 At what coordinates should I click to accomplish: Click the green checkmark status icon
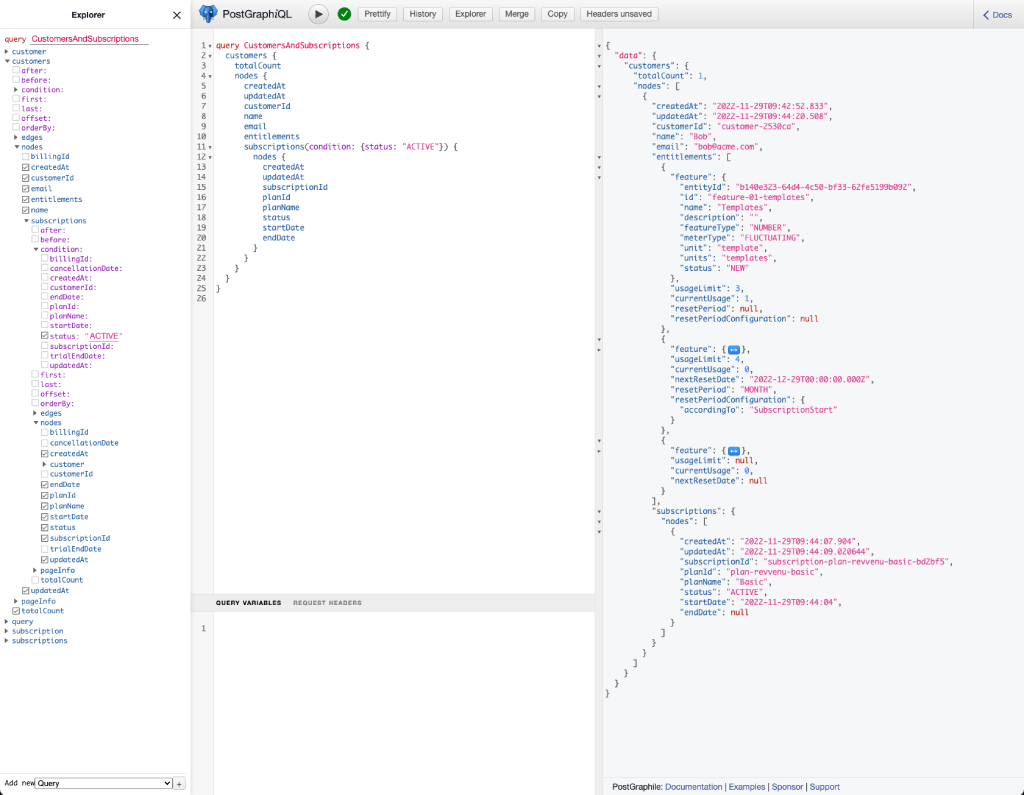[344, 14]
